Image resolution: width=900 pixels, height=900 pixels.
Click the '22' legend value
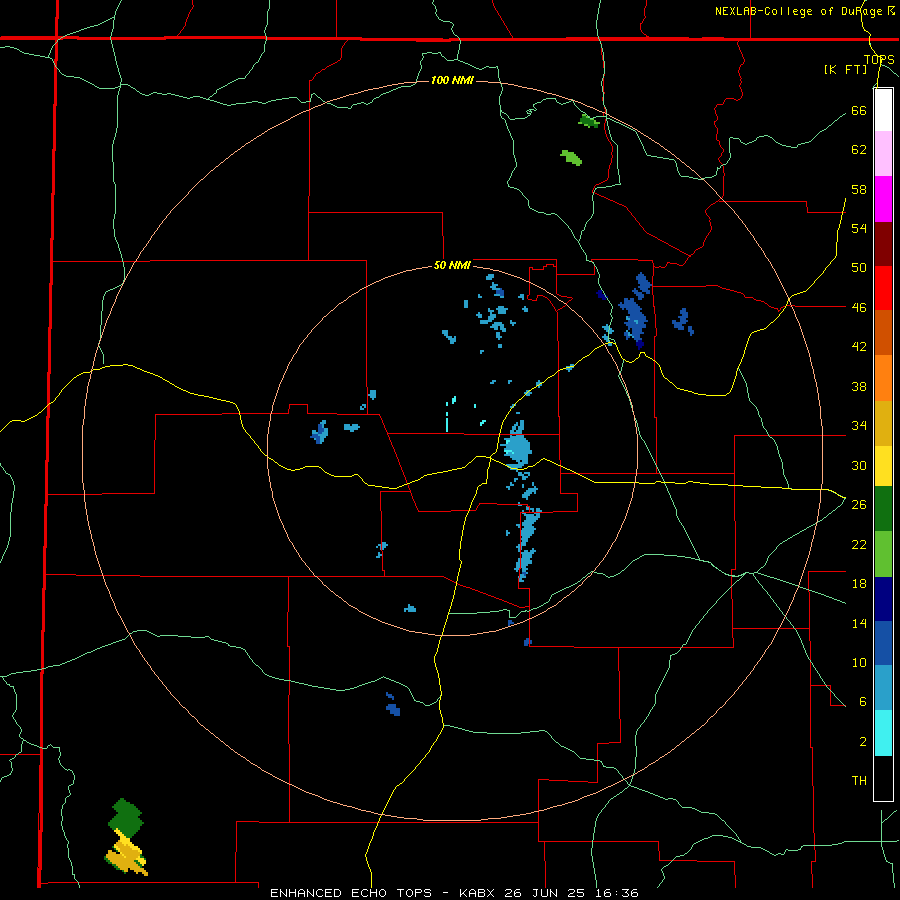859,544
